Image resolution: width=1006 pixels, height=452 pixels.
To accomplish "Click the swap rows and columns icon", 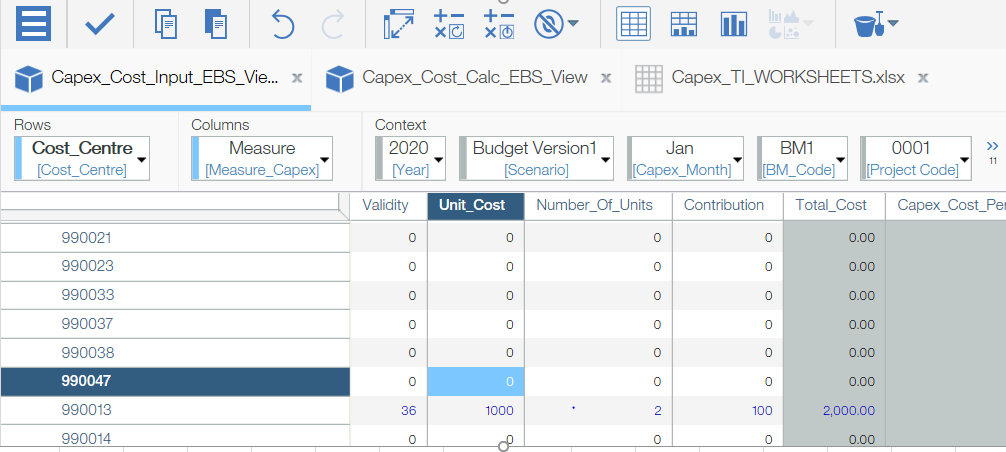I will click(x=399, y=24).
